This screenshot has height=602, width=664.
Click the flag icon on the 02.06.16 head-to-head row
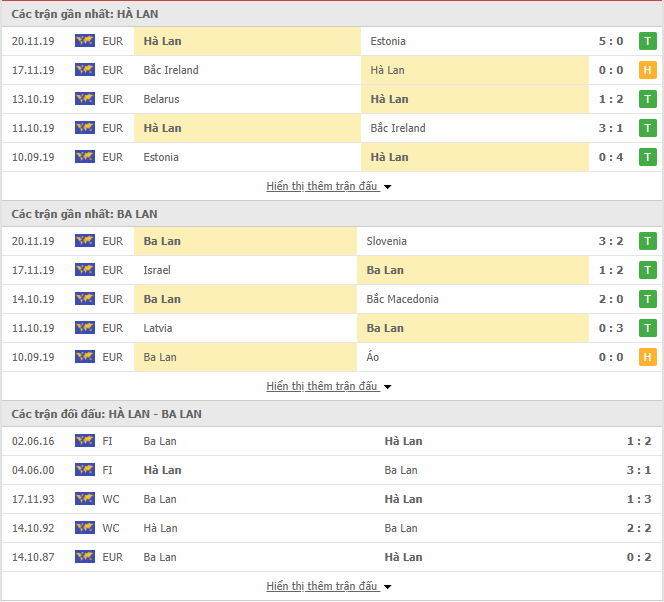84,441
